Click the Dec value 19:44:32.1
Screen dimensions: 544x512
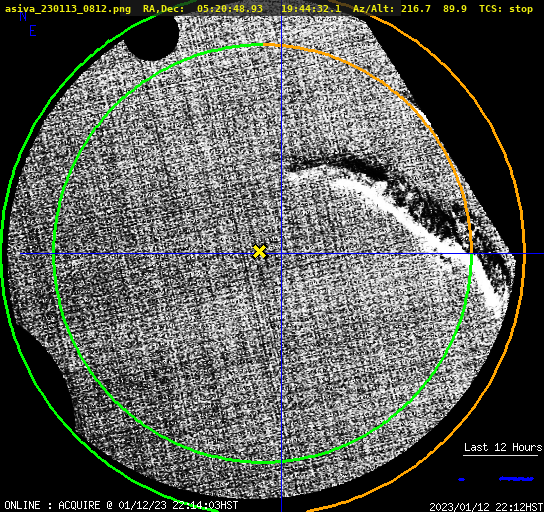point(311,9)
